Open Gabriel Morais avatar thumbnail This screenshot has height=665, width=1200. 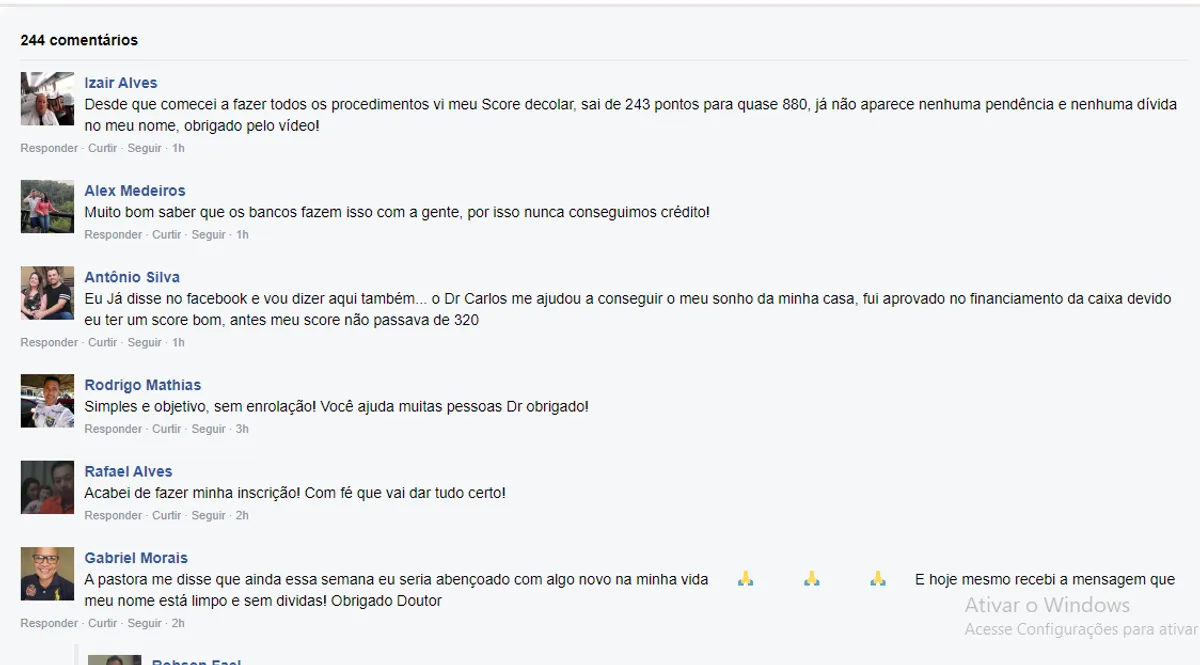[47, 574]
